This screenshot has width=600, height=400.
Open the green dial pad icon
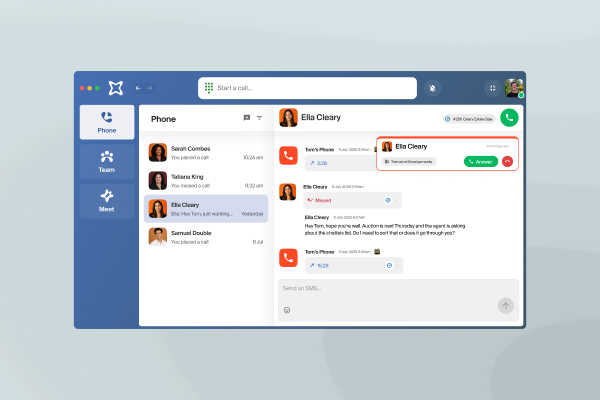pos(209,88)
